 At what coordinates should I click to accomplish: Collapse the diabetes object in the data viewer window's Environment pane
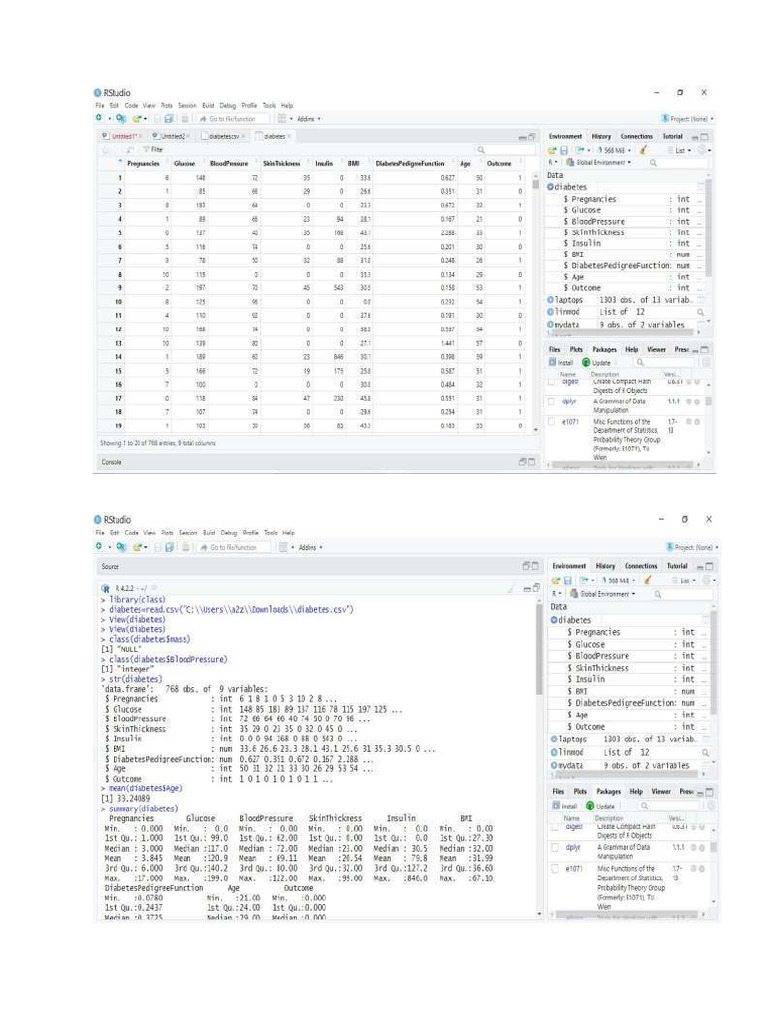550,187
